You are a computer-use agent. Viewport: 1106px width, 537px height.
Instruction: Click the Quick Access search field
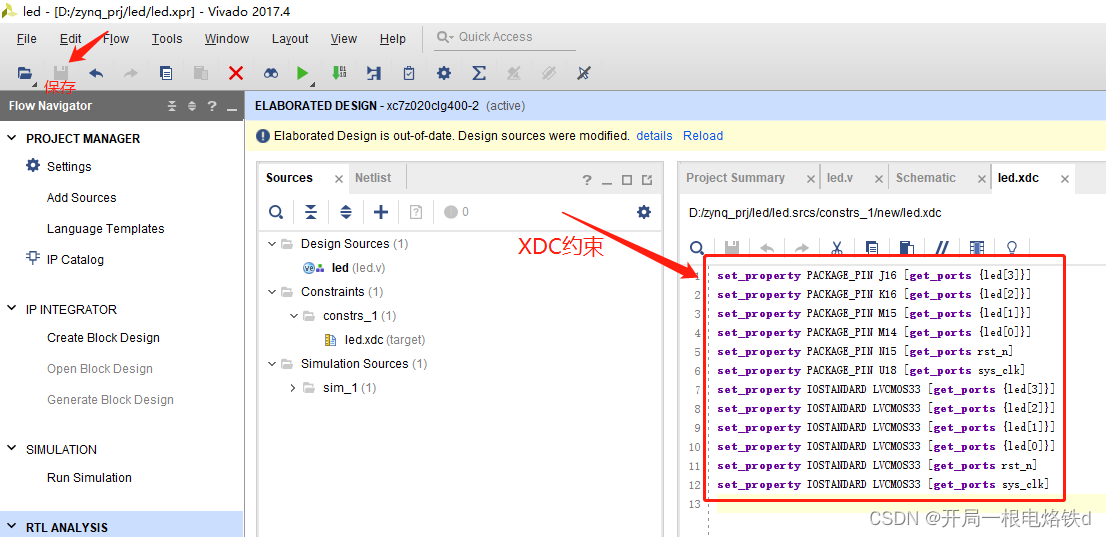click(x=504, y=37)
